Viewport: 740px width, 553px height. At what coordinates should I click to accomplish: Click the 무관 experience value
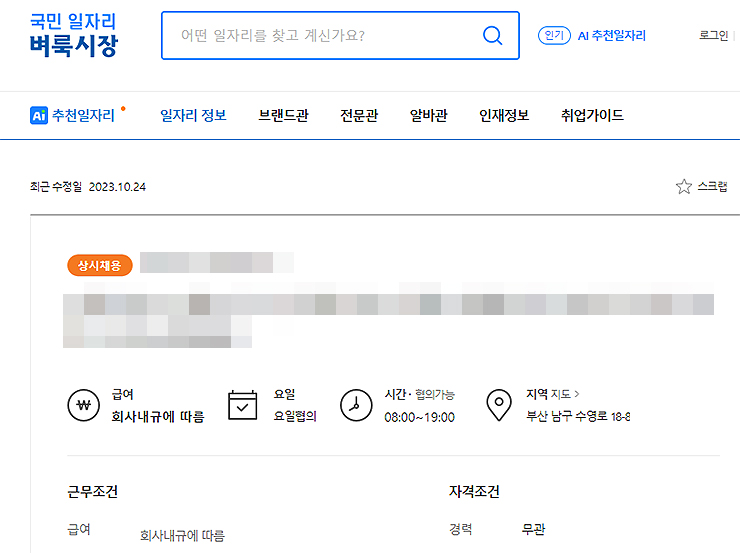click(x=533, y=529)
